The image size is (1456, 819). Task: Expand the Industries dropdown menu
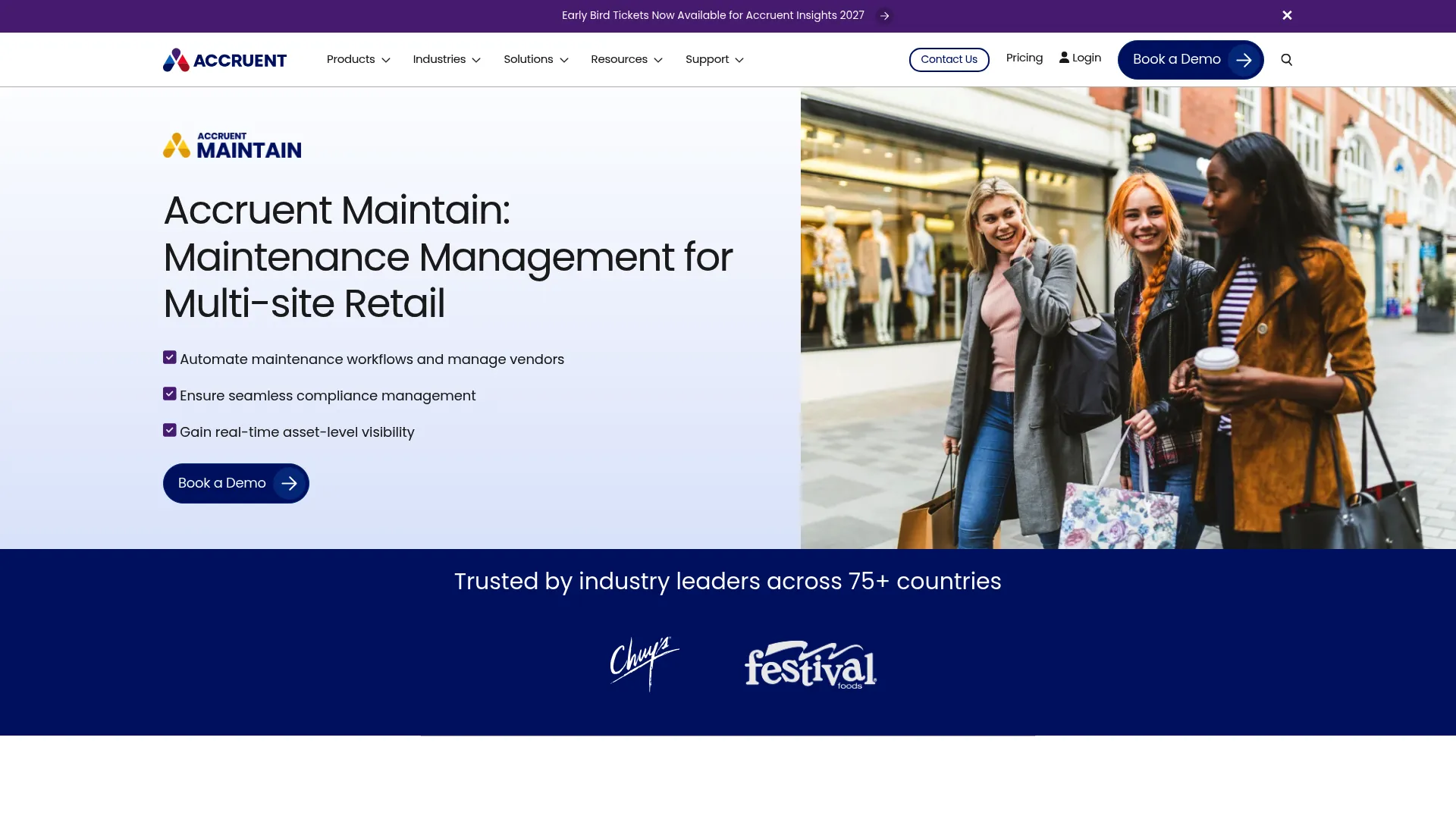click(x=447, y=60)
